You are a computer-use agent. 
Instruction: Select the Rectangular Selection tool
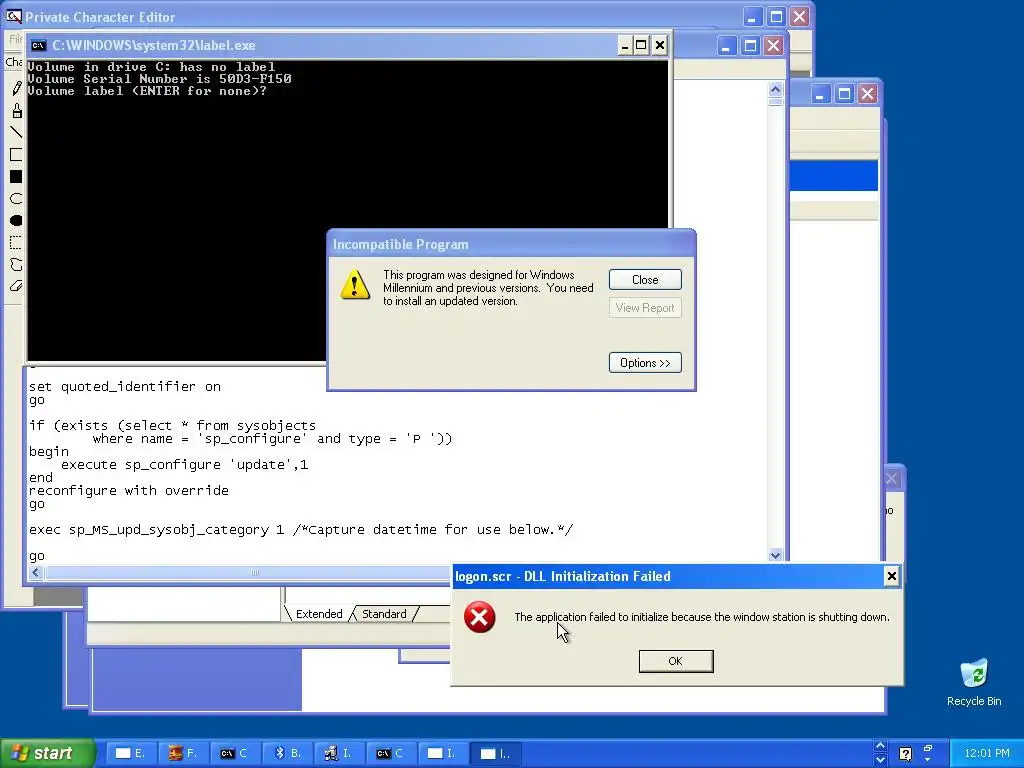[16, 243]
